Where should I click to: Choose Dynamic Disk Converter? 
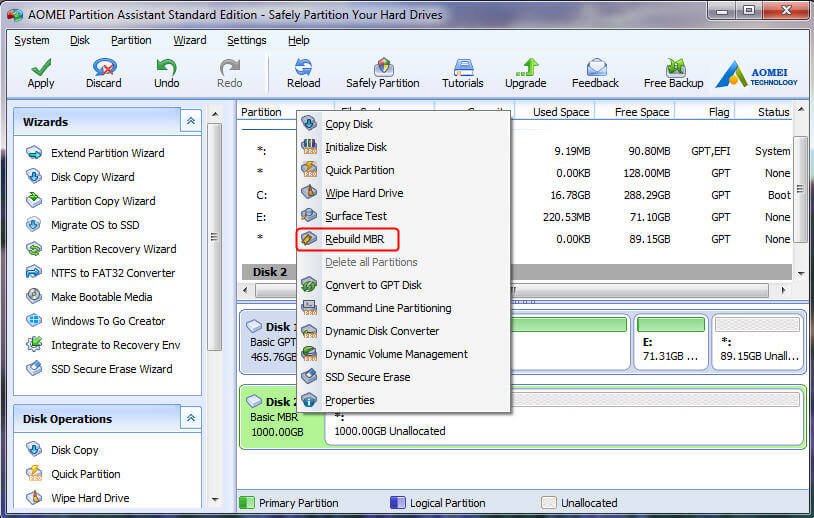pos(403,331)
